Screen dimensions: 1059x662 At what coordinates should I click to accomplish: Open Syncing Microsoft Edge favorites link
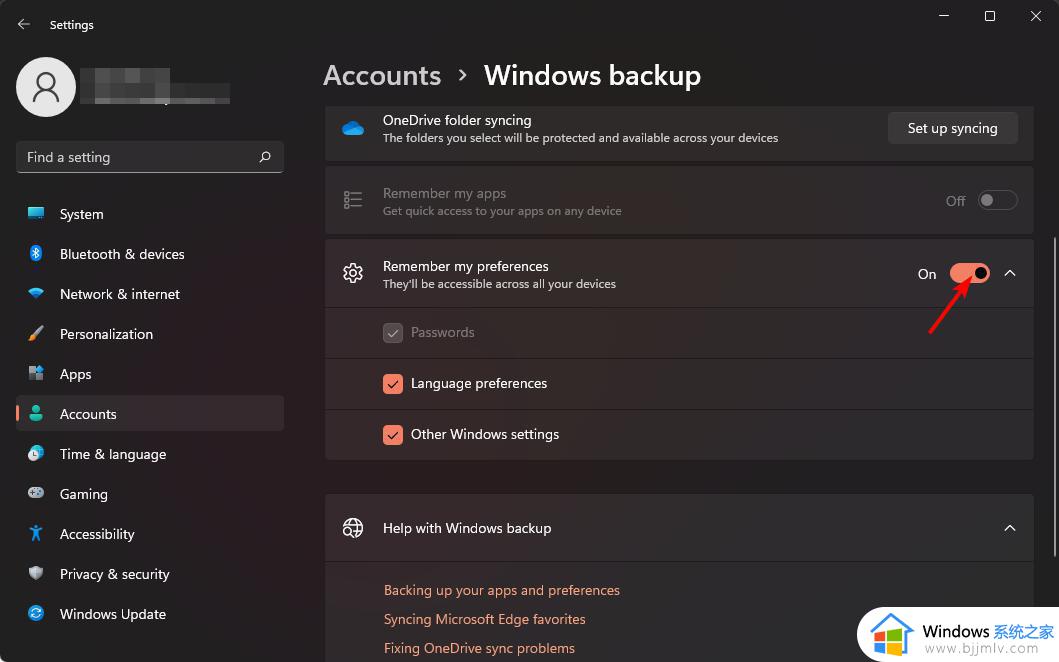coord(484,619)
